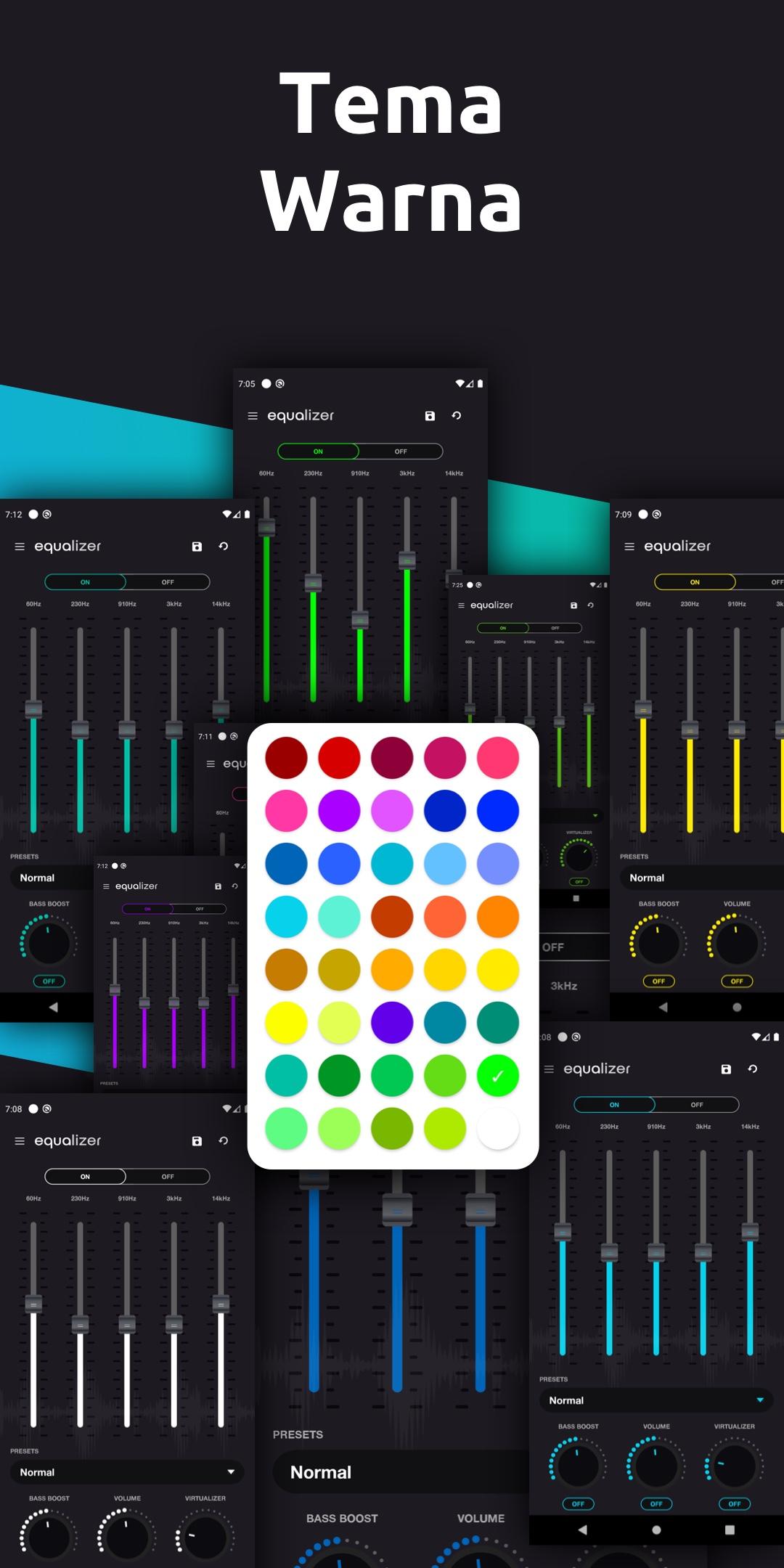Screen dimensions: 784x1568
Task: Toggle Volume OFF button in yellow screen
Action: pyautogui.click(x=737, y=981)
